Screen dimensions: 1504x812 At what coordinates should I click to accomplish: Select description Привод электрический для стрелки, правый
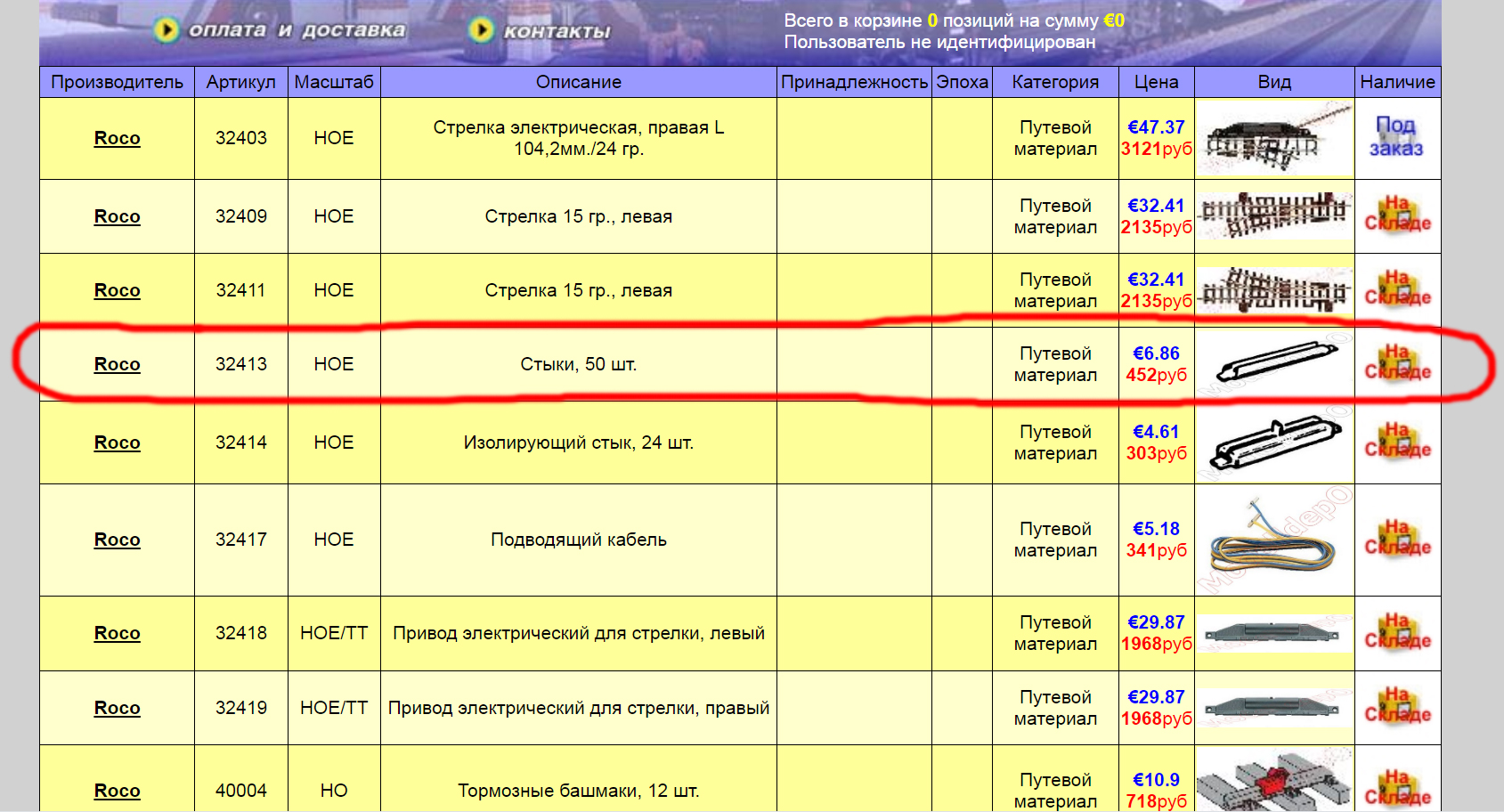[579, 708]
